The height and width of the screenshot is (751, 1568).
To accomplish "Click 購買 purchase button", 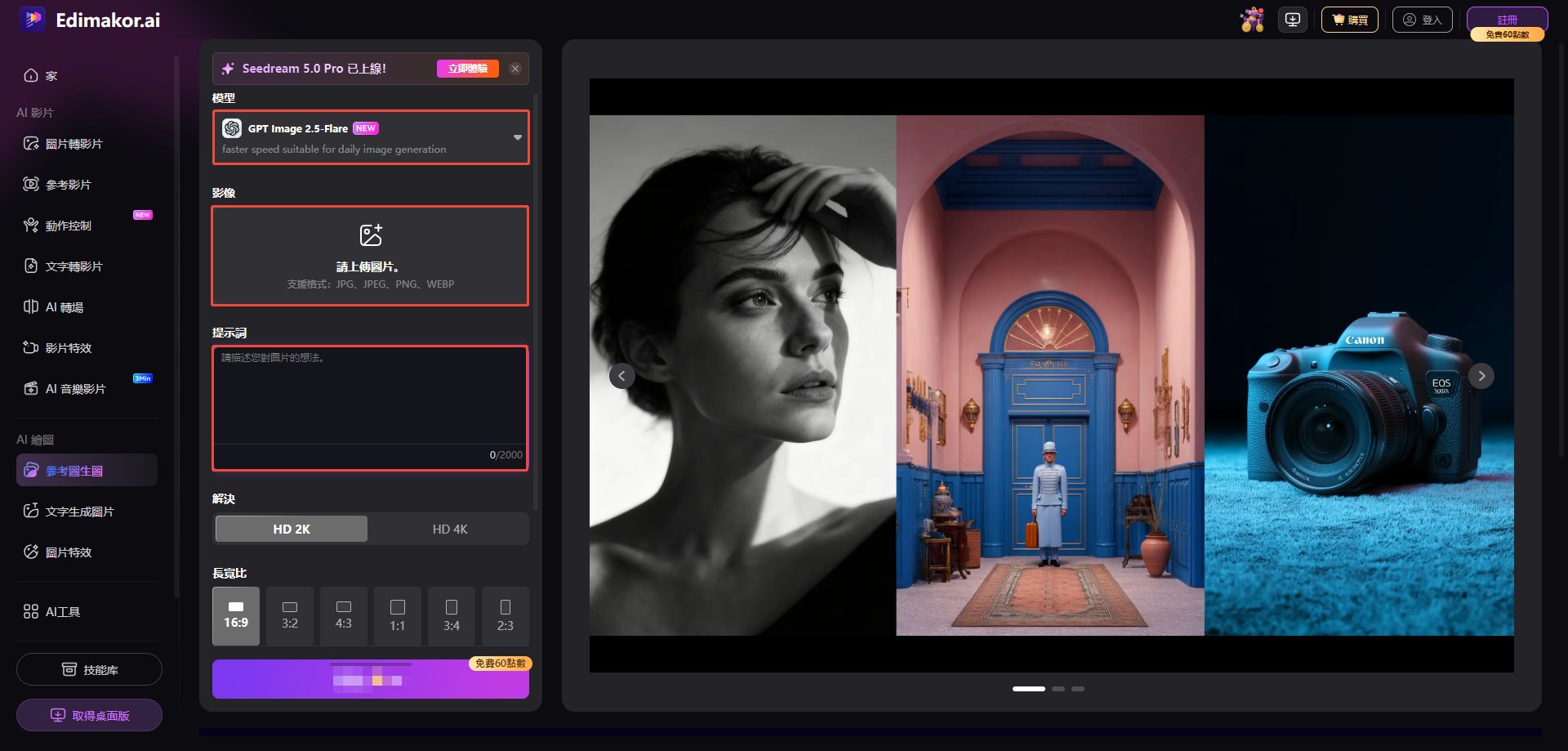I will [x=1350, y=20].
